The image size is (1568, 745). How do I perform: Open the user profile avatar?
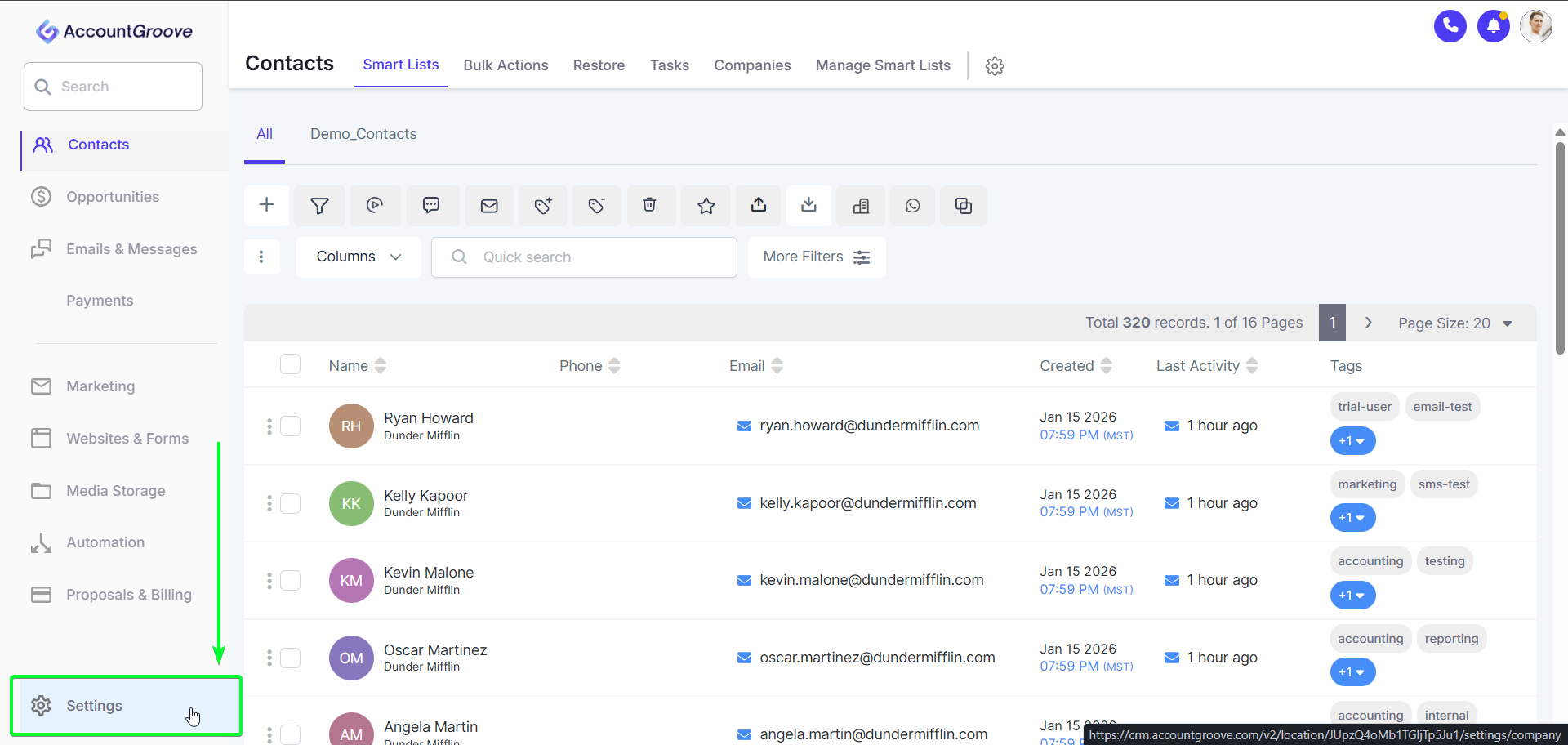tap(1536, 26)
